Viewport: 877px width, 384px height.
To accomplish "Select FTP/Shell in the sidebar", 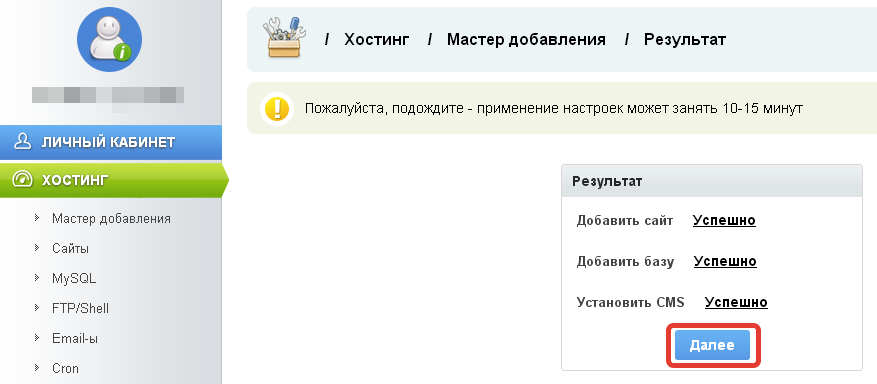I will (x=81, y=309).
